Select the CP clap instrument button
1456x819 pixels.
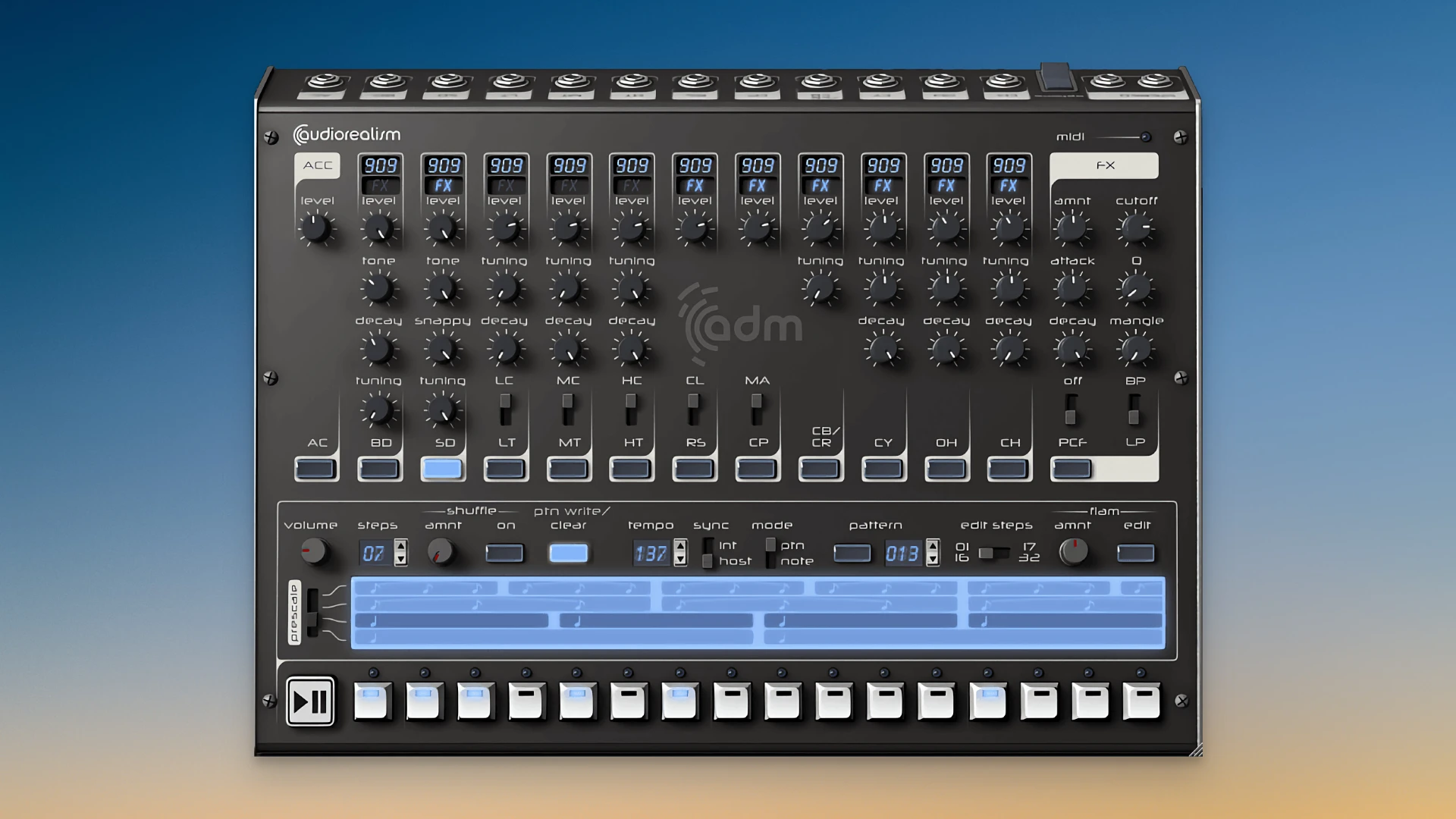coord(757,469)
